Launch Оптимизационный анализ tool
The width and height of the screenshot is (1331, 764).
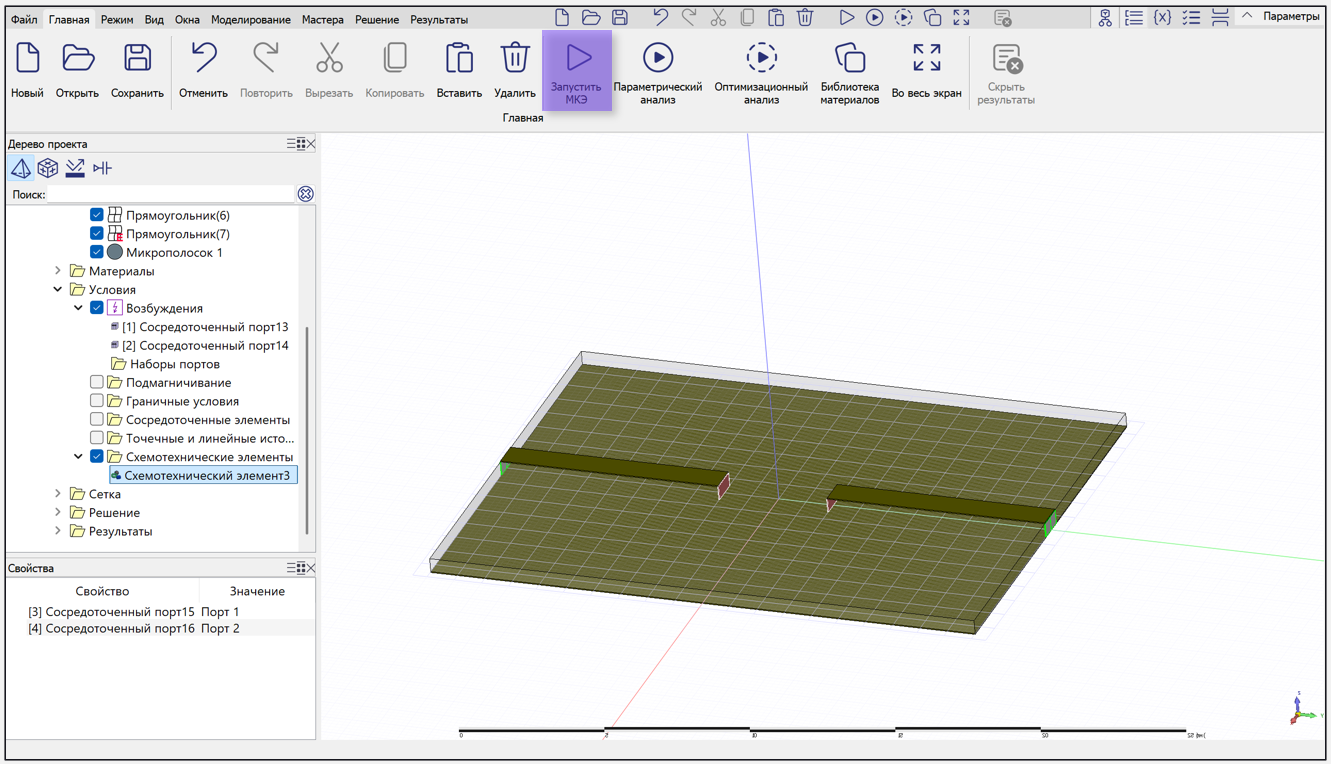click(761, 70)
